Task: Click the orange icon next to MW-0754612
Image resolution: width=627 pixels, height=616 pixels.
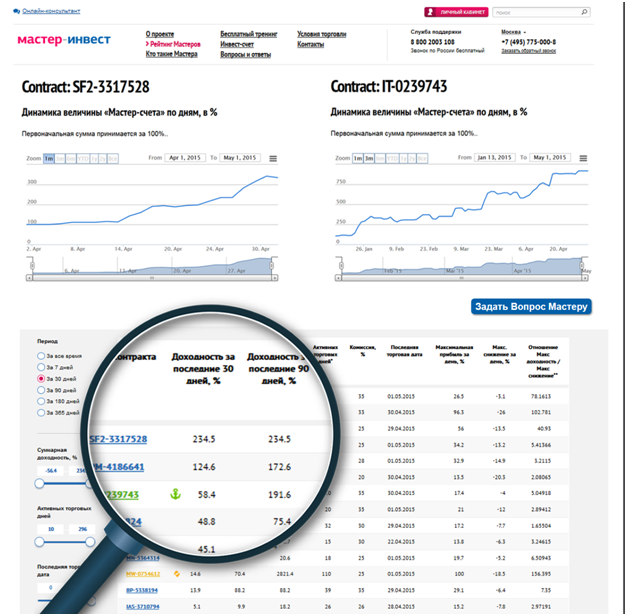Action: tap(176, 574)
